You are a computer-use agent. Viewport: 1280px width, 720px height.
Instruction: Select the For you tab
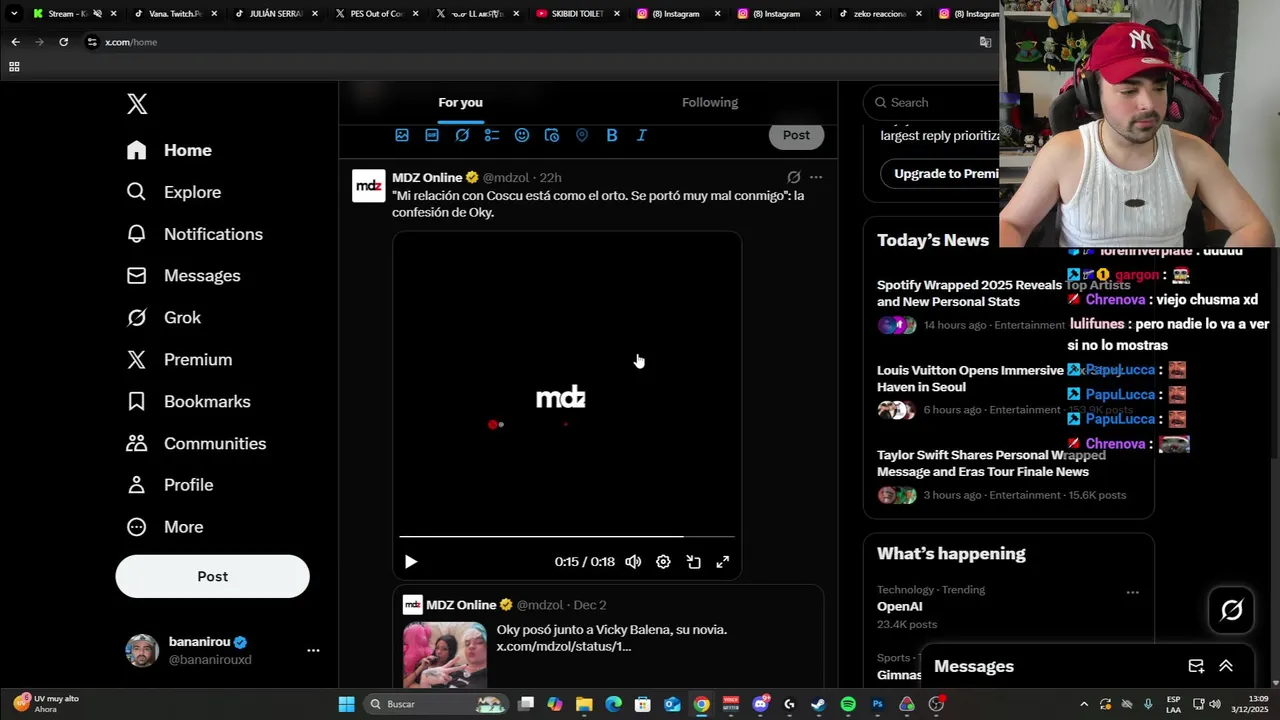(460, 102)
